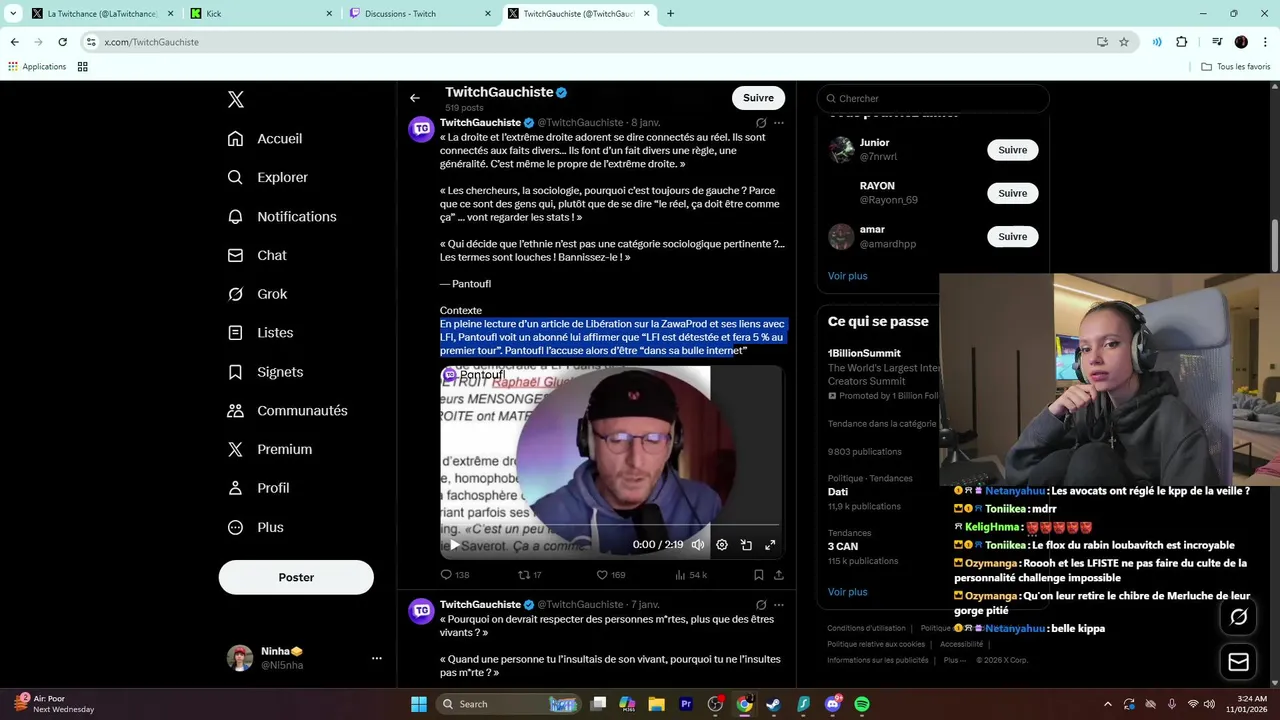Open Listes in sidebar
The width and height of the screenshot is (1280, 720).
(260, 333)
